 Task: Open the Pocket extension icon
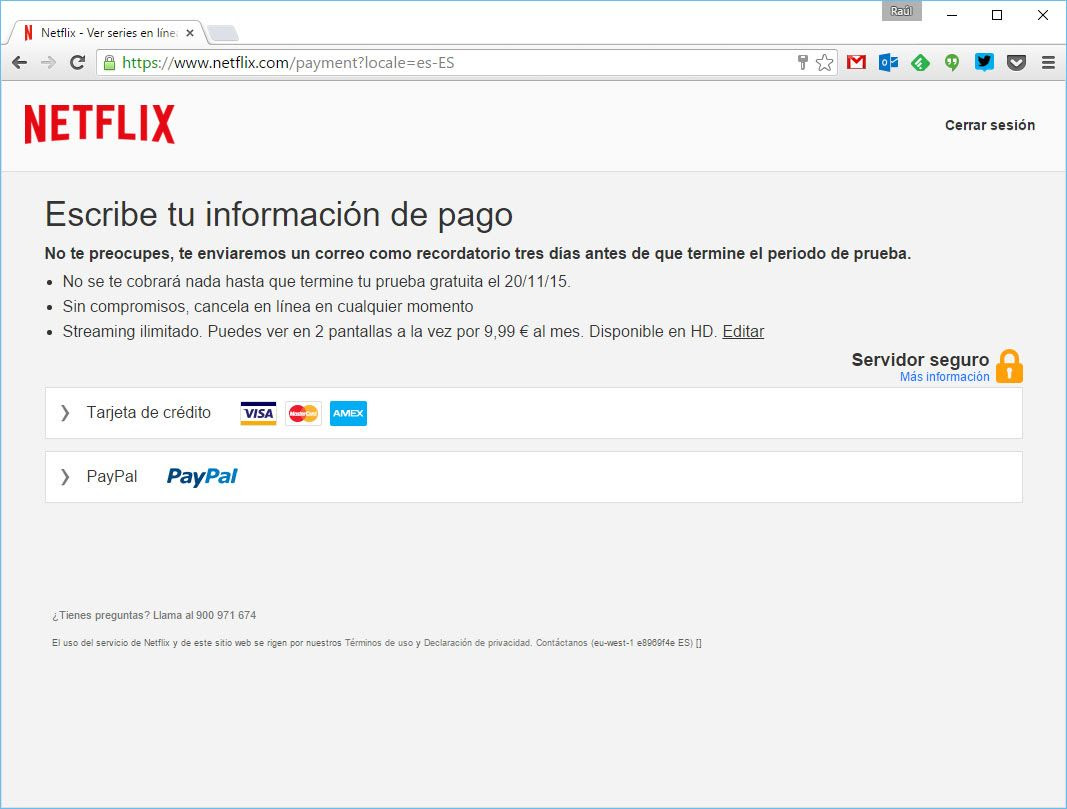coord(1016,63)
